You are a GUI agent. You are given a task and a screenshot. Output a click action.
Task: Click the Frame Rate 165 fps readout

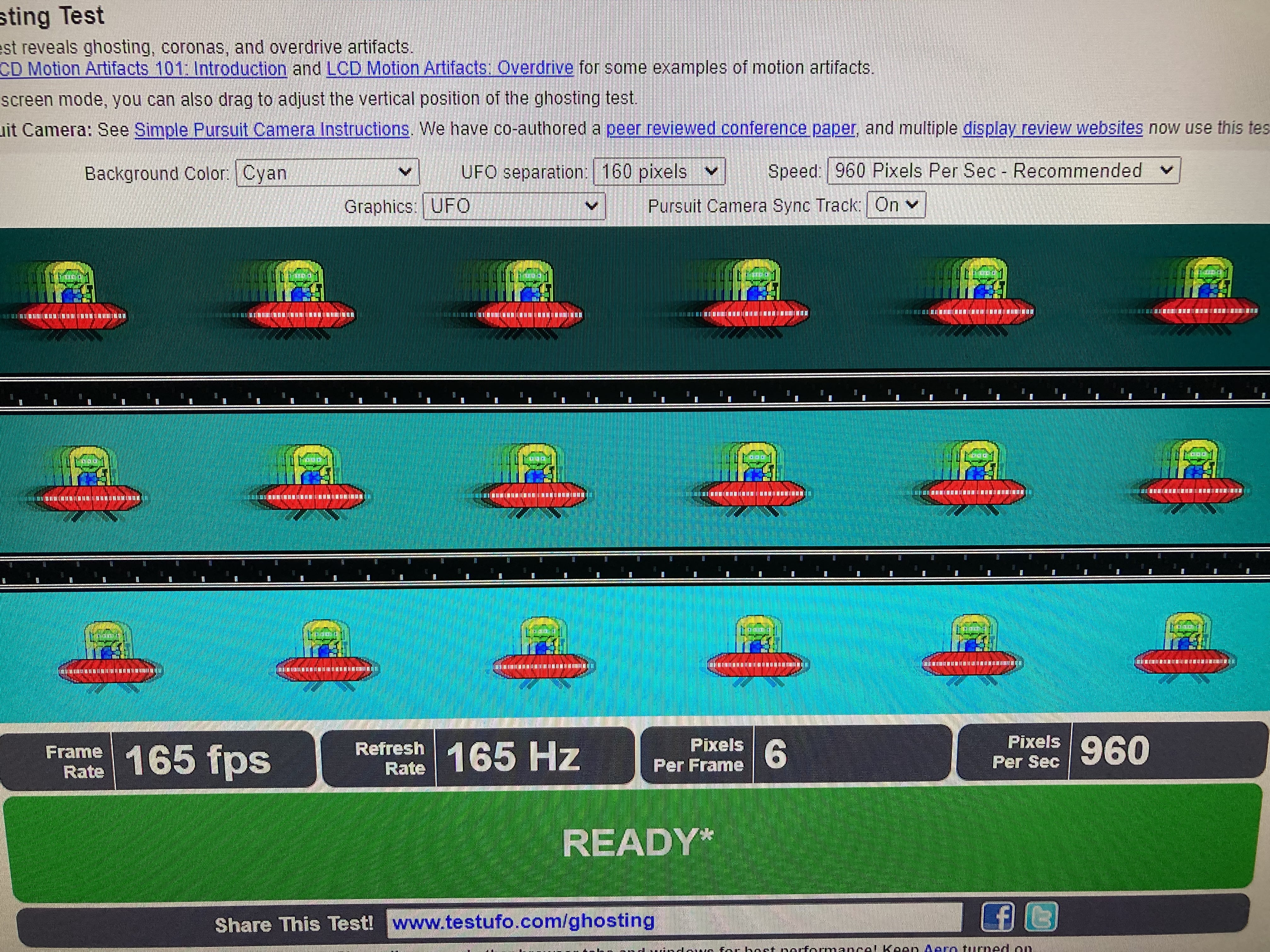tap(197, 760)
